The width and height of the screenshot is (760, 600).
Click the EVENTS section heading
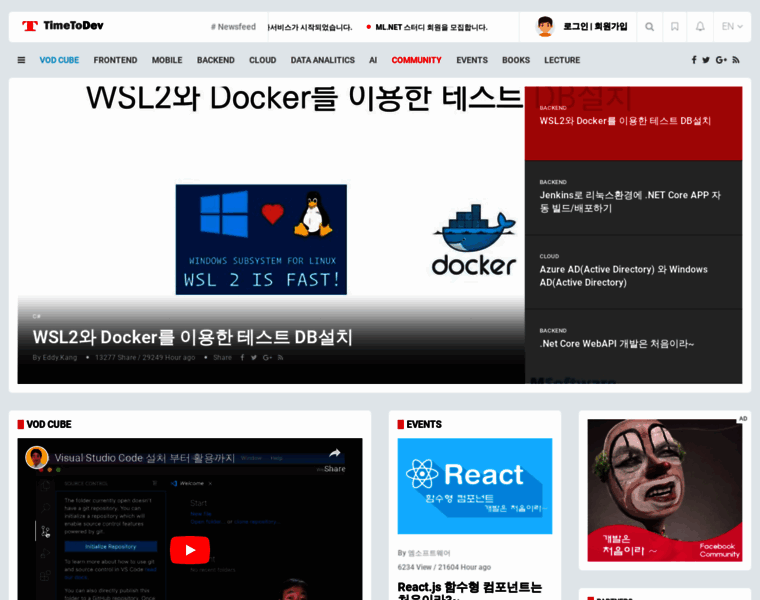click(424, 425)
